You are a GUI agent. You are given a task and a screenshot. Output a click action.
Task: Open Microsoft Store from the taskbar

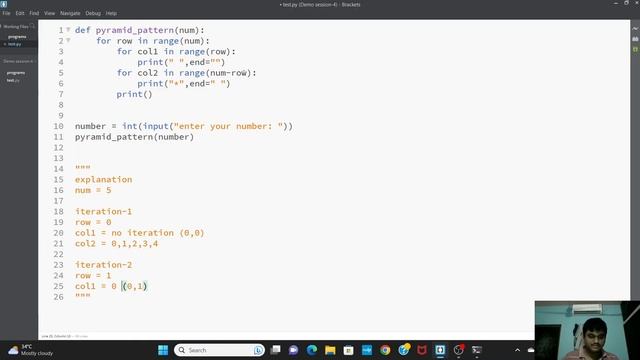349,350
